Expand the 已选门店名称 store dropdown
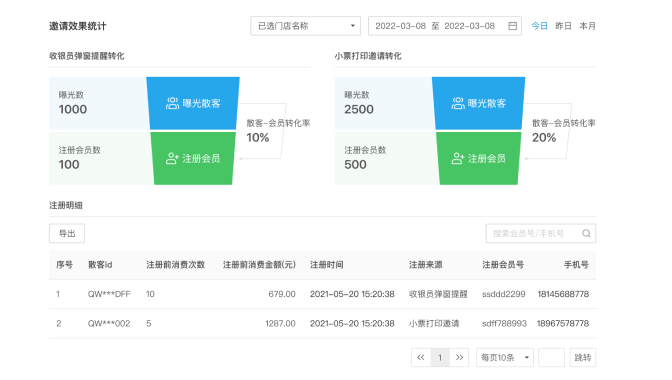The width and height of the screenshot is (672, 380). pyautogui.click(x=306, y=26)
